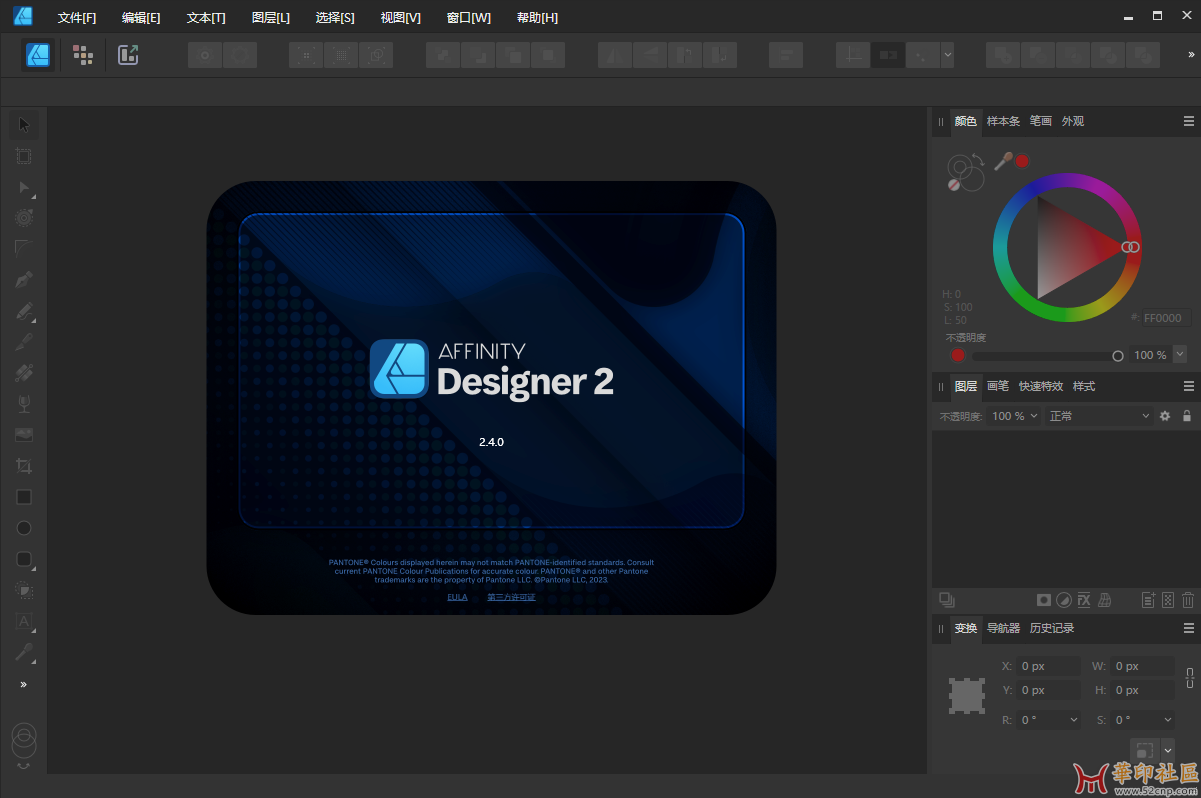Click the add layer icon
This screenshot has height=798, width=1201.
click(x=1149, y=600)
